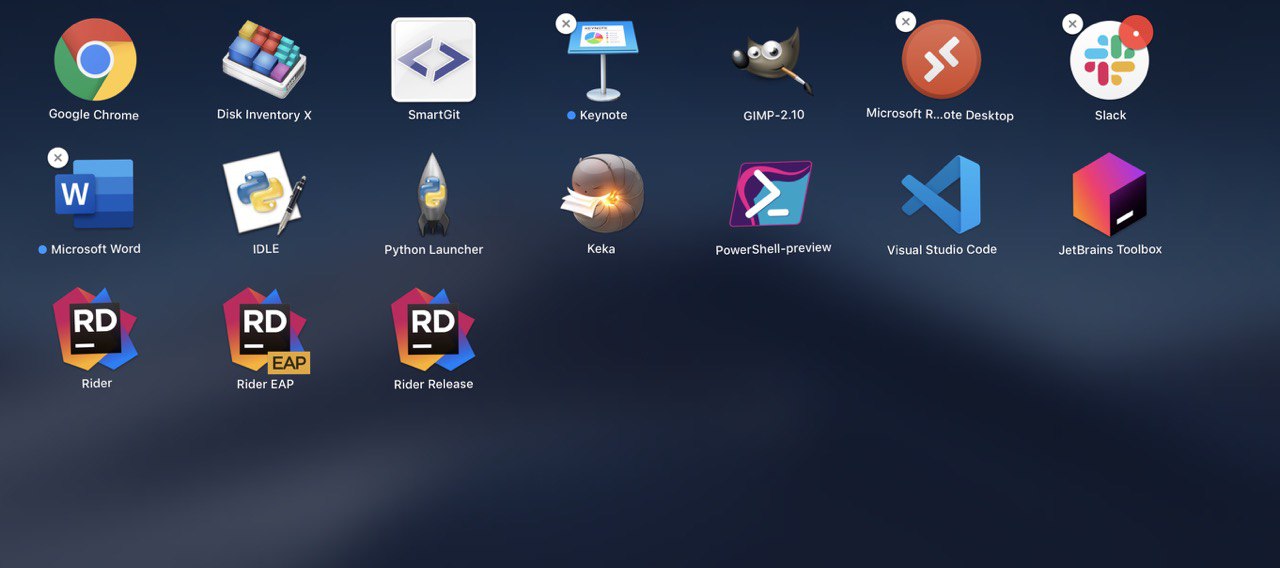Remove Microsoft Word via X badge
The image size is (1280, 568).
tap(58, 158)
